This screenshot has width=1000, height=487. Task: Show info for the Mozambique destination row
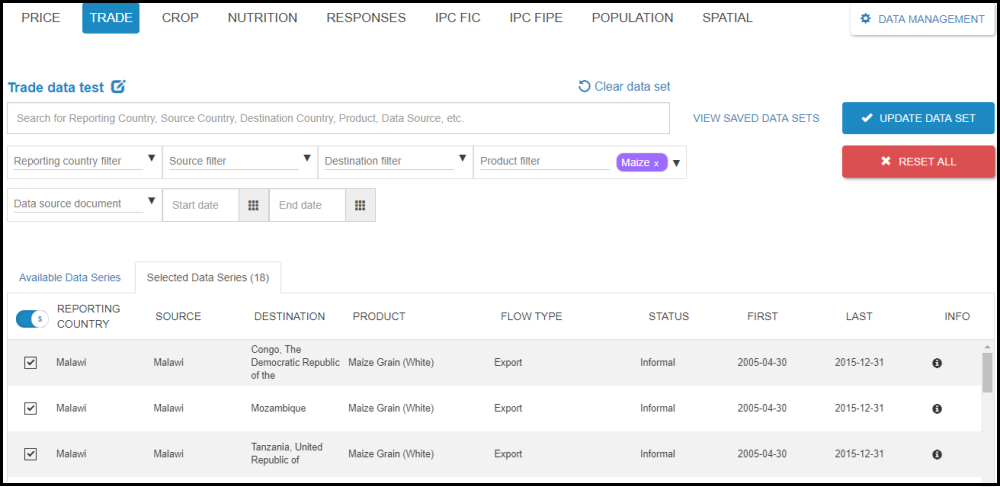tap(937, 409)
